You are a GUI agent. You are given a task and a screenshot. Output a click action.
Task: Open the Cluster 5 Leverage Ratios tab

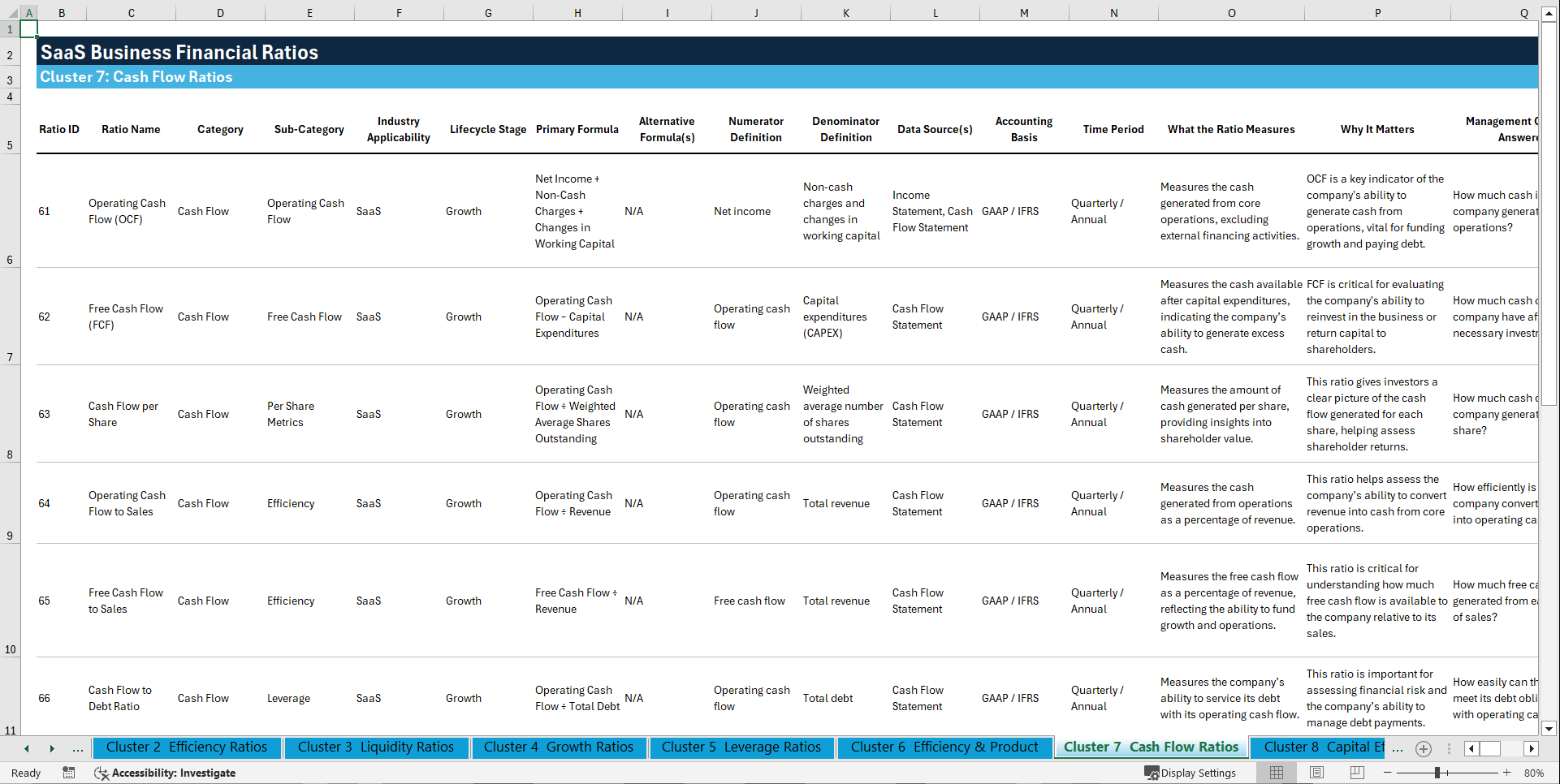click(x=741, y=747)
